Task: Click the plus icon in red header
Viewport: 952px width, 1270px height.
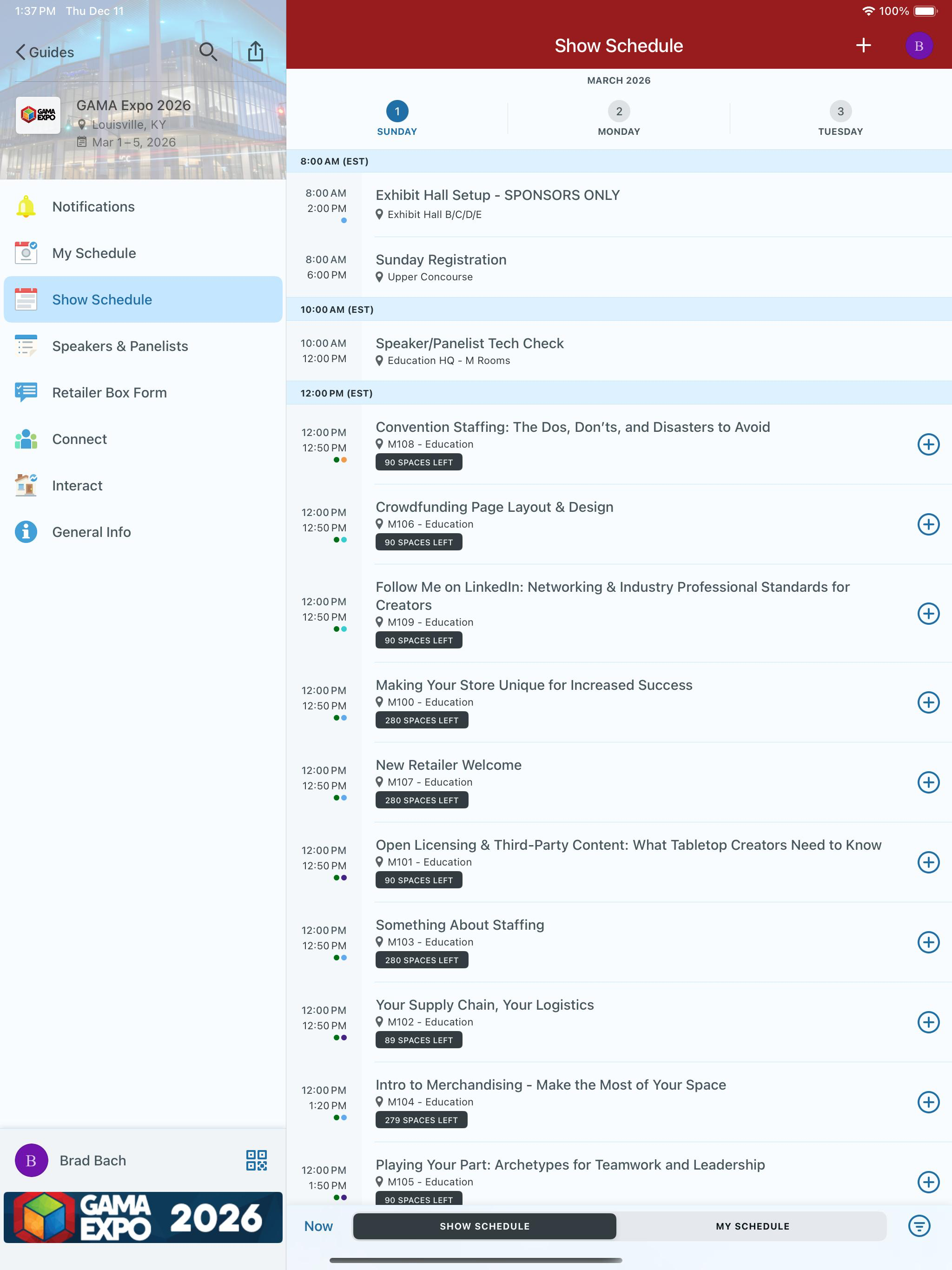Action: point(863,46)
